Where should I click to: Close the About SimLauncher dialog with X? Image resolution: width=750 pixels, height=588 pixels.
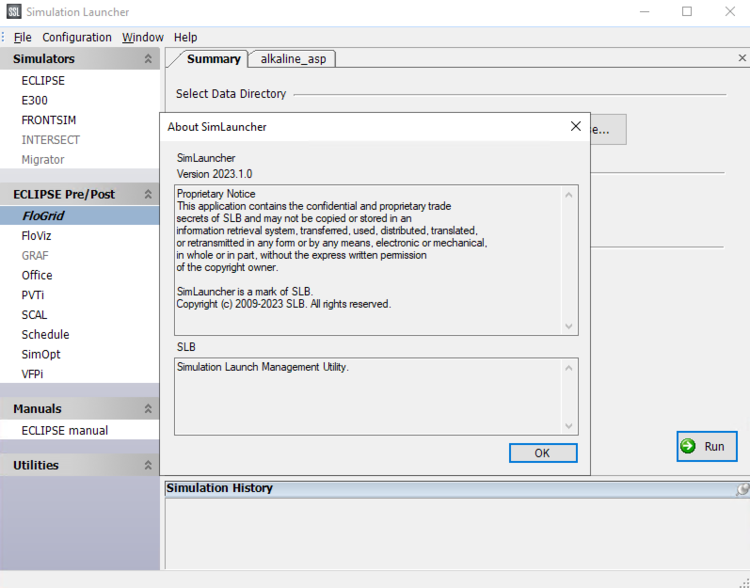[x=575, y=127]
